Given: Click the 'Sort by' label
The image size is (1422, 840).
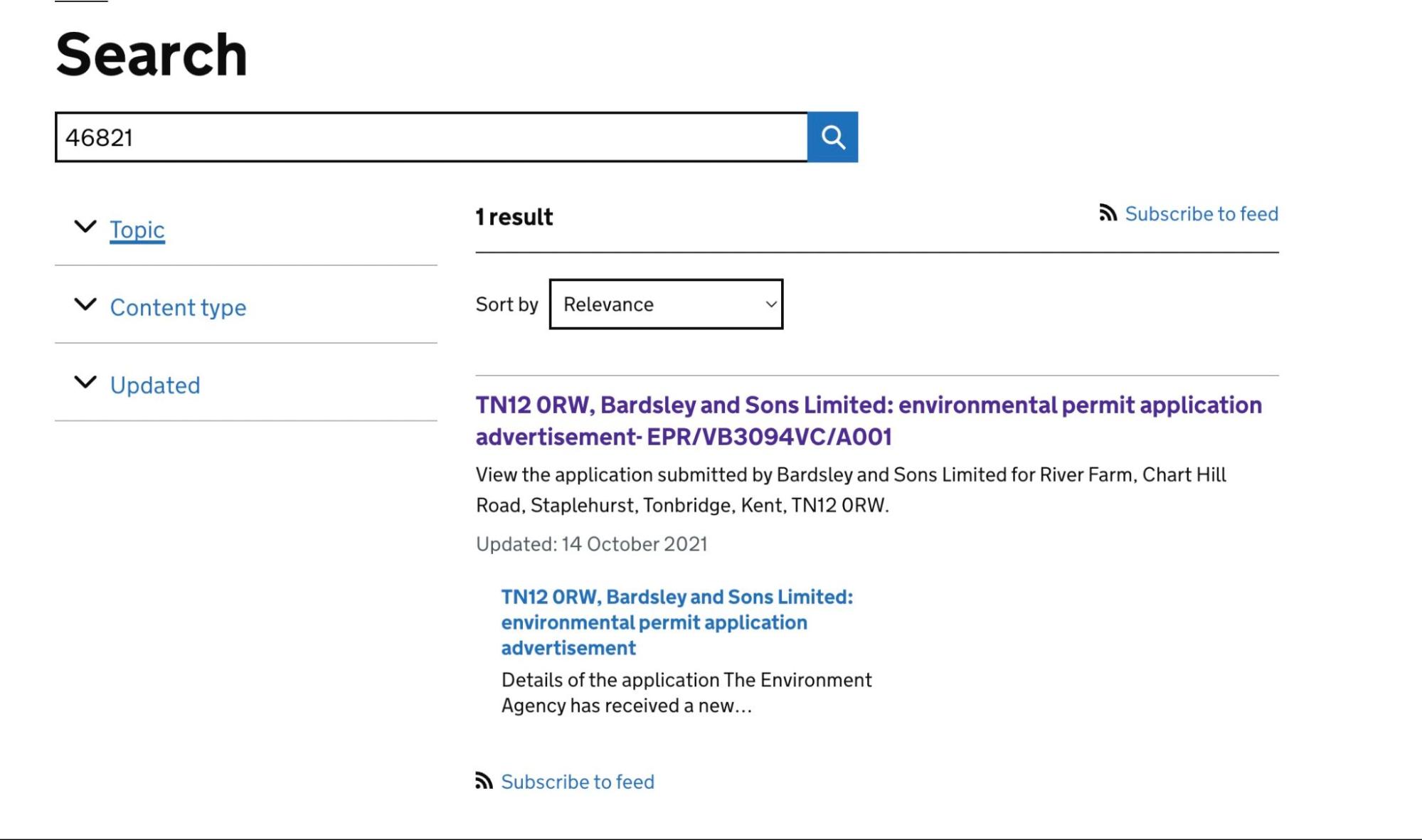Looking at the screenshot, I should [x=506, y=304].
